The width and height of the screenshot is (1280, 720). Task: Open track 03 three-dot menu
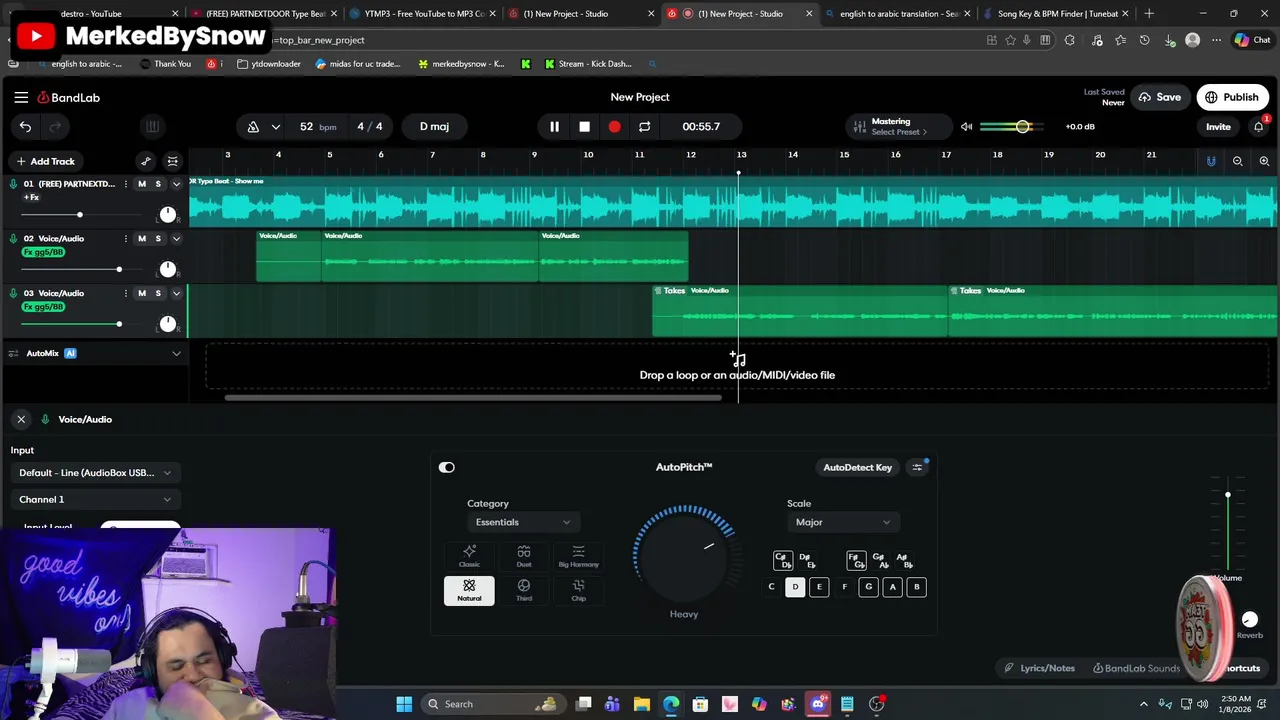tap(125, 293)
